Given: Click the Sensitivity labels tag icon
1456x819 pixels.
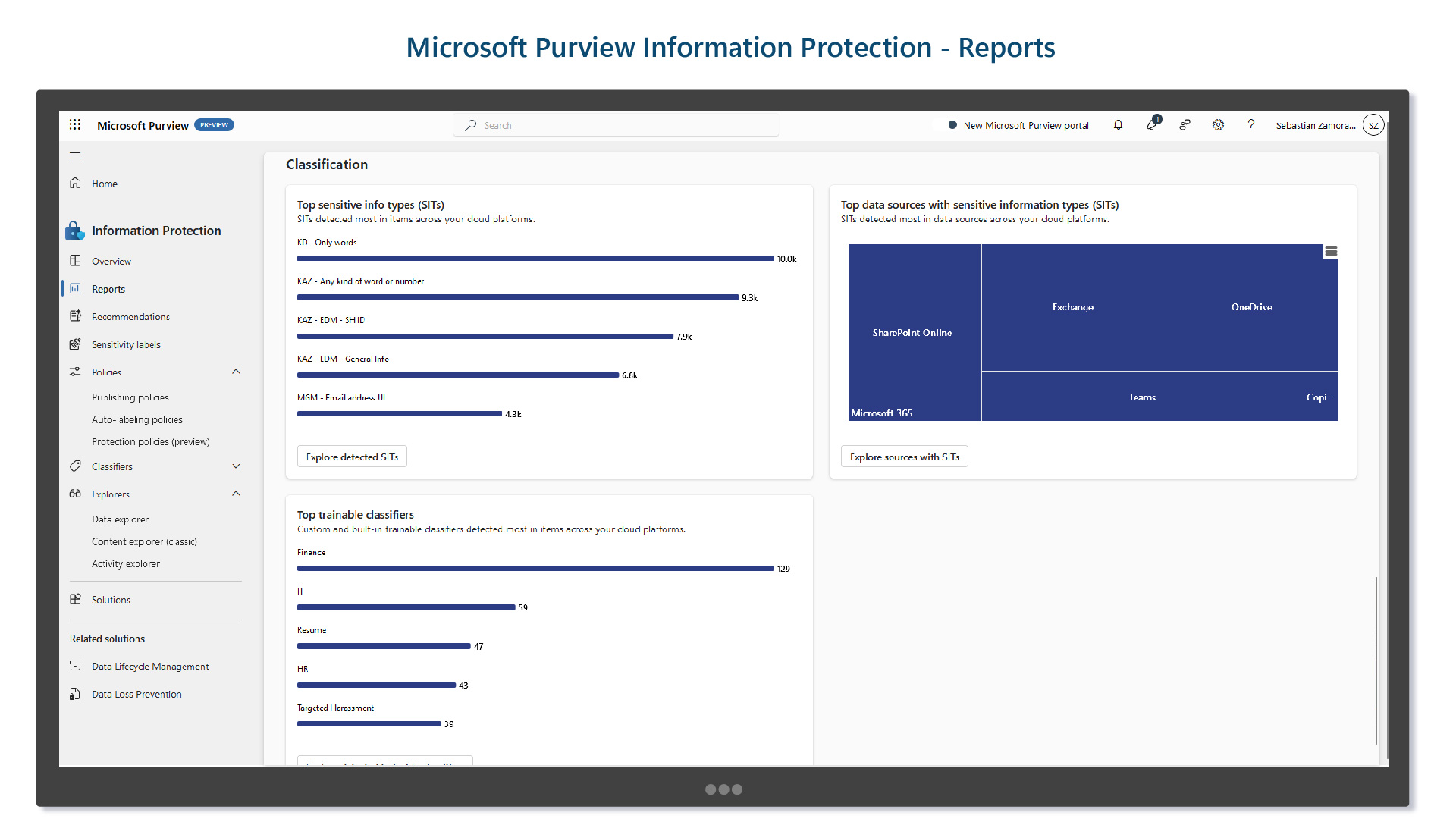Looking at the screenshot, I should coord(75,344).
